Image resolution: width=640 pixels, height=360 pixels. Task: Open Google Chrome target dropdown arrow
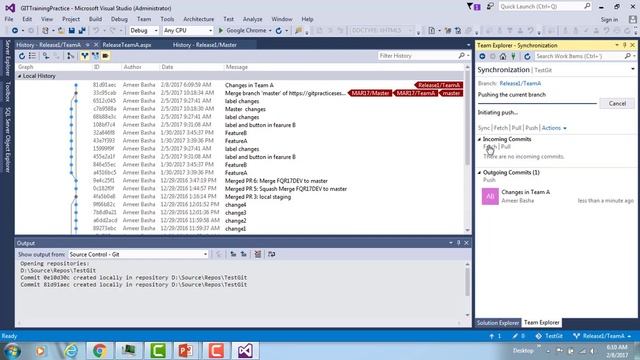pos(270,31)
